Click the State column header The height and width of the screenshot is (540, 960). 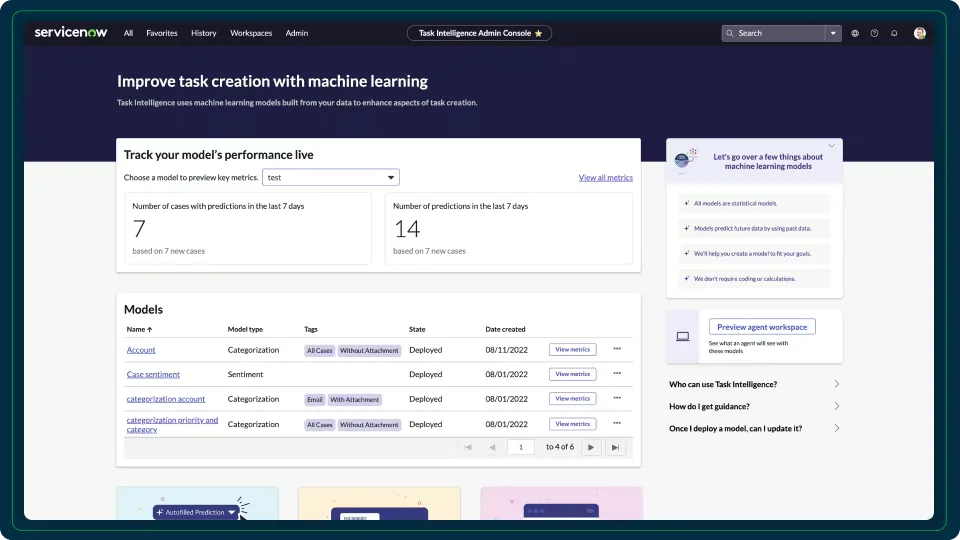417,329
